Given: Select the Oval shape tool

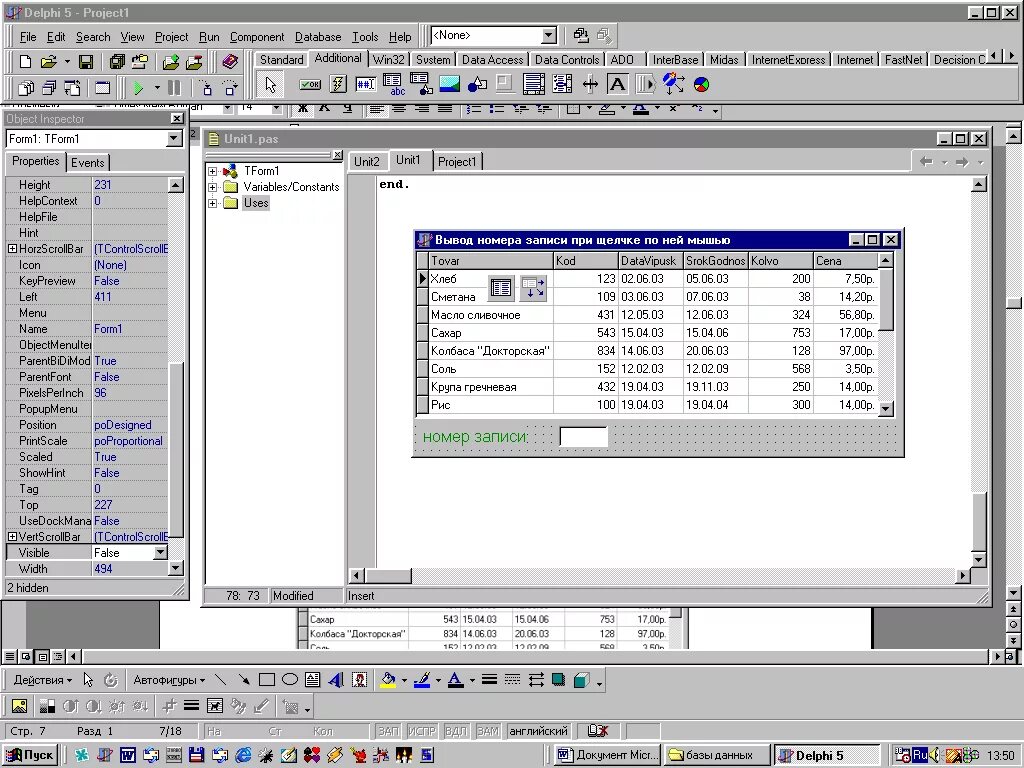Looking at the screenshot, I should 290,679.
